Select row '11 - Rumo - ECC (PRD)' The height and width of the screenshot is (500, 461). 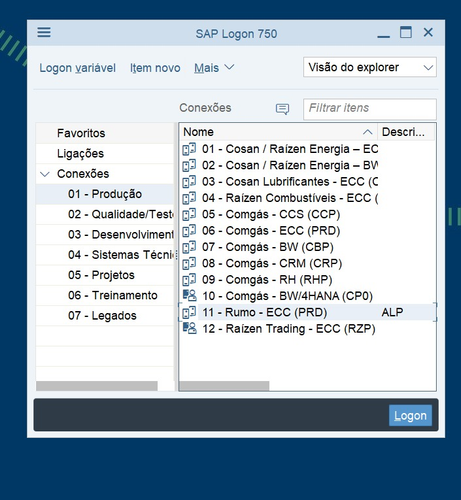click(x=307, y=312)
